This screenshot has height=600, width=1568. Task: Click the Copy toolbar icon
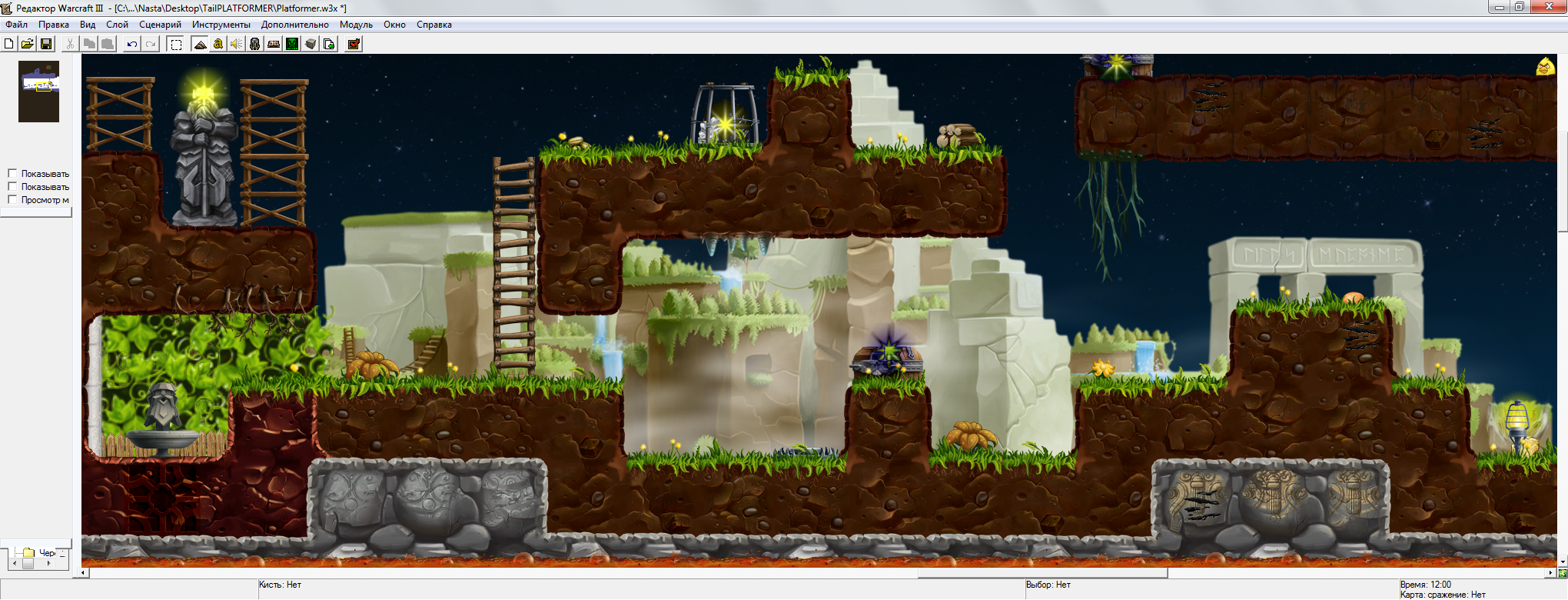click(x=89, y=44)
